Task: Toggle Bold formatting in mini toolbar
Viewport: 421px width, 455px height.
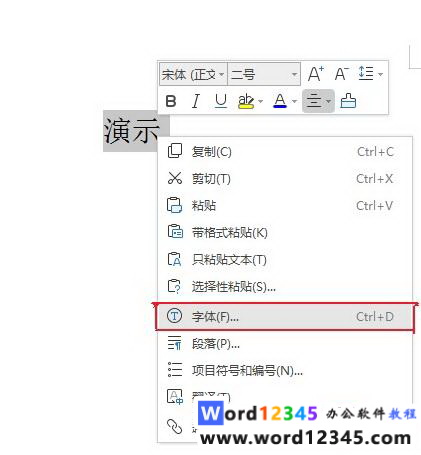Action: coord(171,101)
